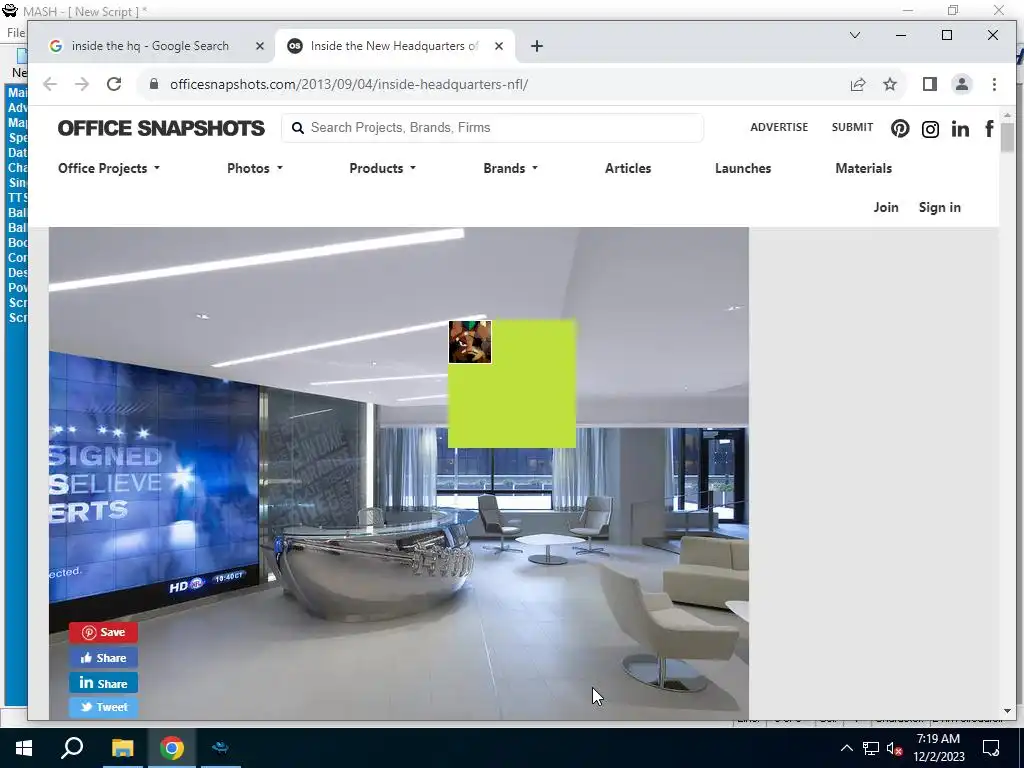1024x768 pixels.
Task: Click the Join link
Action: coord(886,208)
